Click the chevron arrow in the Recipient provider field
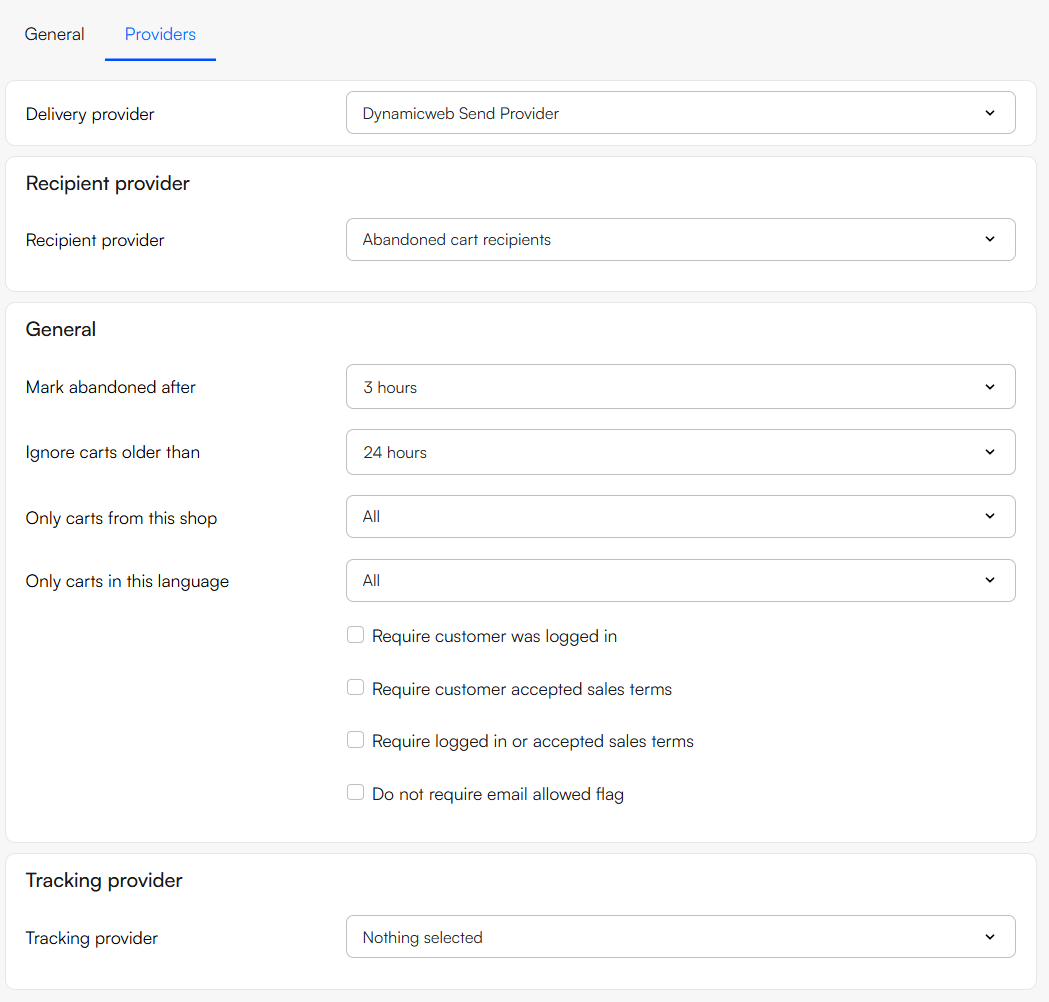The width and height of the screenshot is (1049, 1002). [x=990, y=240]
